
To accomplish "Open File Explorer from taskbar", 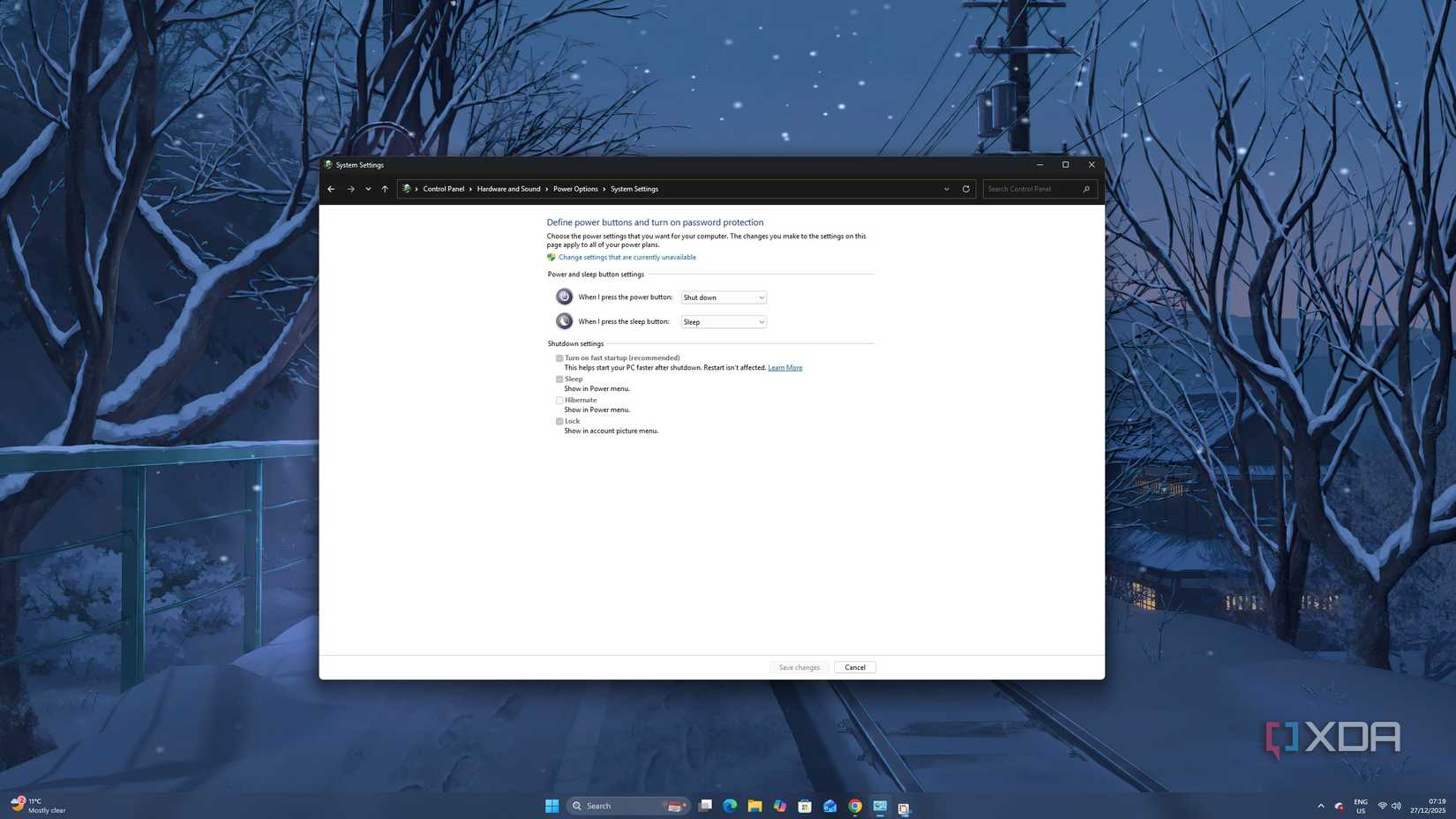I will click(754, 806).
